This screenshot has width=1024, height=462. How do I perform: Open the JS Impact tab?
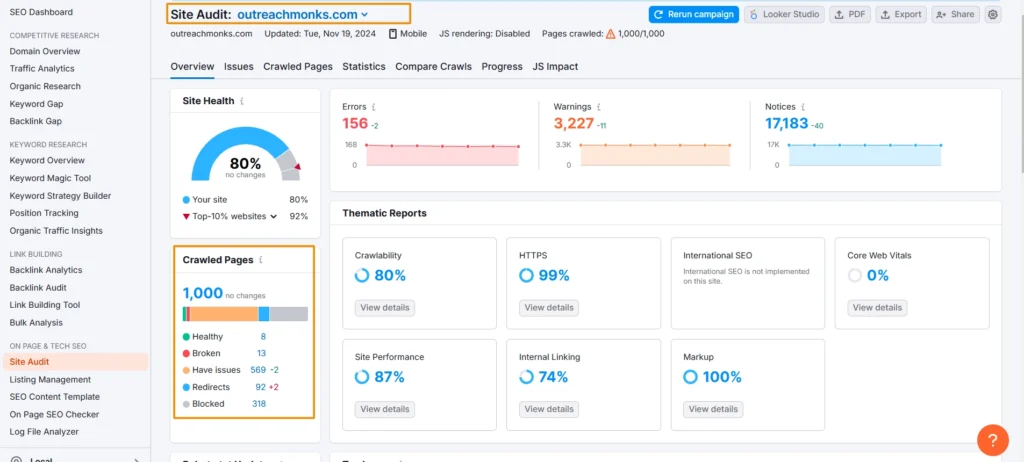555,67
